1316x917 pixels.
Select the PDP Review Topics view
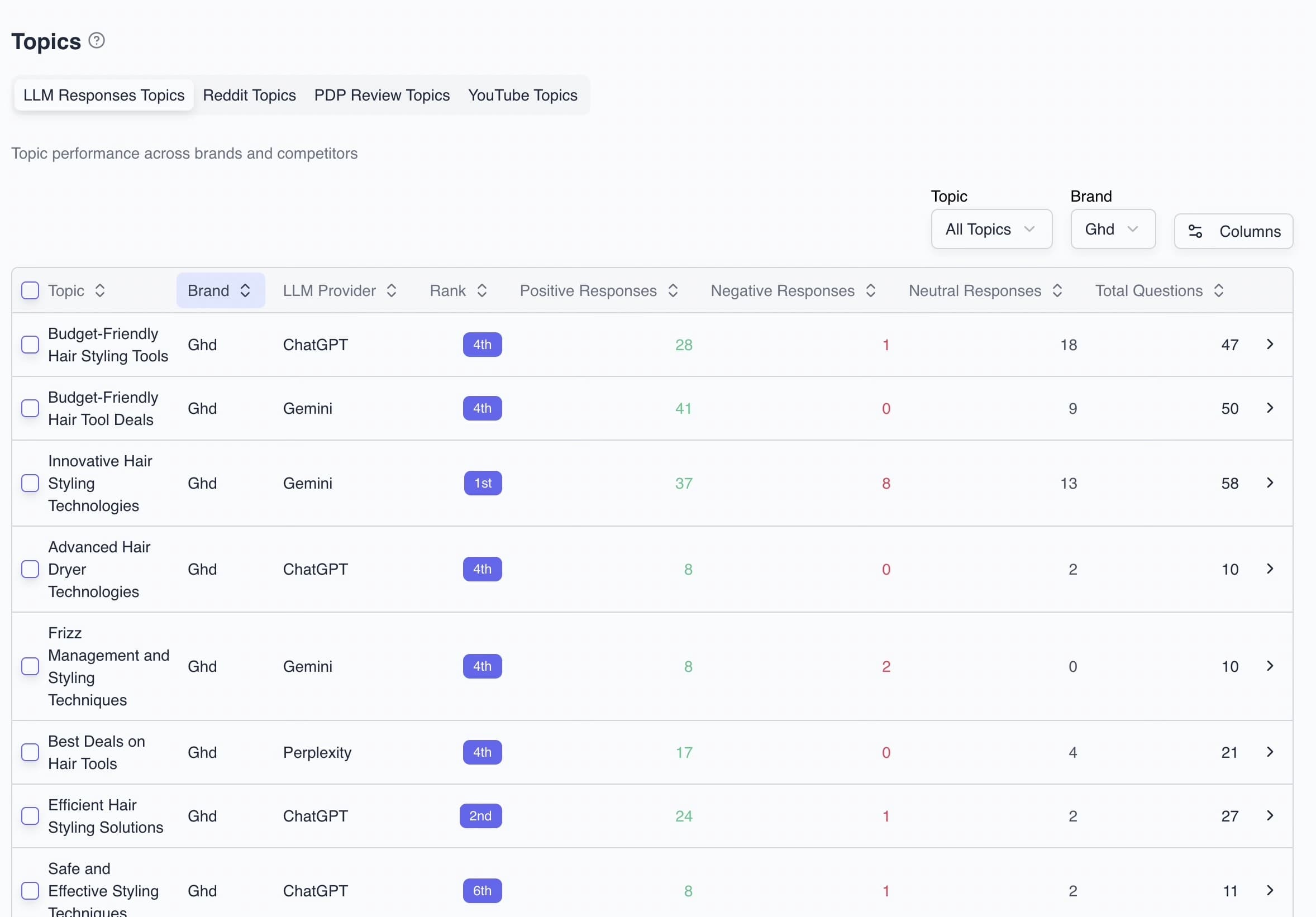pos(381,95)
